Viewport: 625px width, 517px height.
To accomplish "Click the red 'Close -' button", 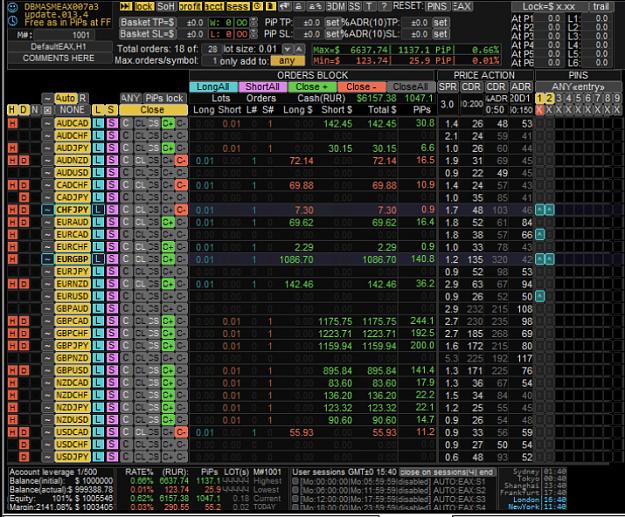I will pyautogui.click(x=361, y=87).
